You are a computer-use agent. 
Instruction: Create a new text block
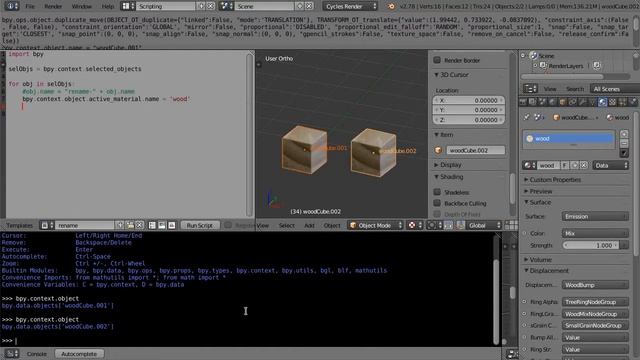coord(120,225)
